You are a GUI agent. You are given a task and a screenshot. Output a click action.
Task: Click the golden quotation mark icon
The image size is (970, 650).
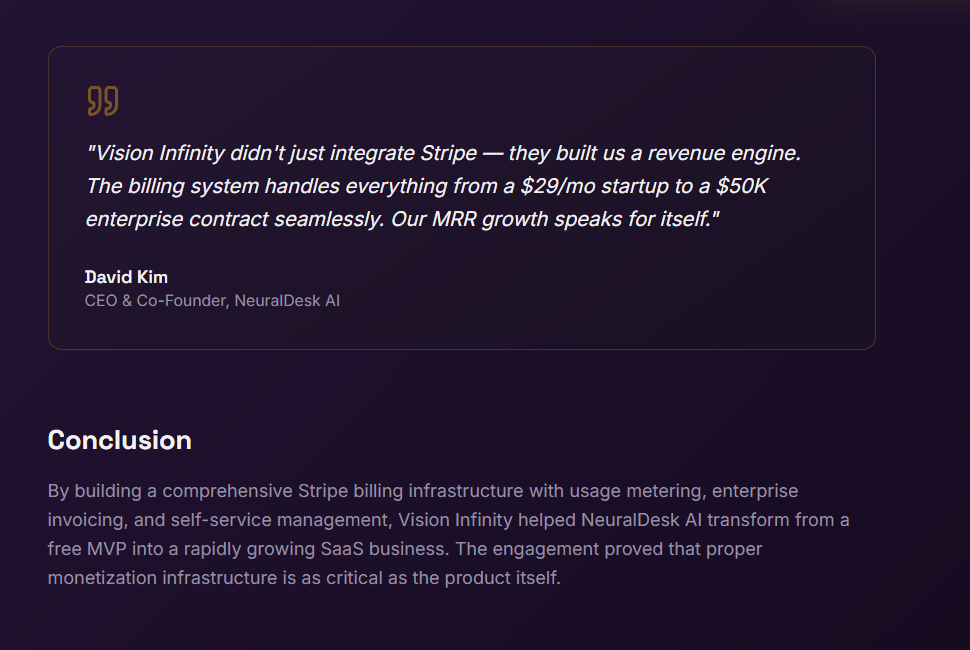click(x=102, y=101)
